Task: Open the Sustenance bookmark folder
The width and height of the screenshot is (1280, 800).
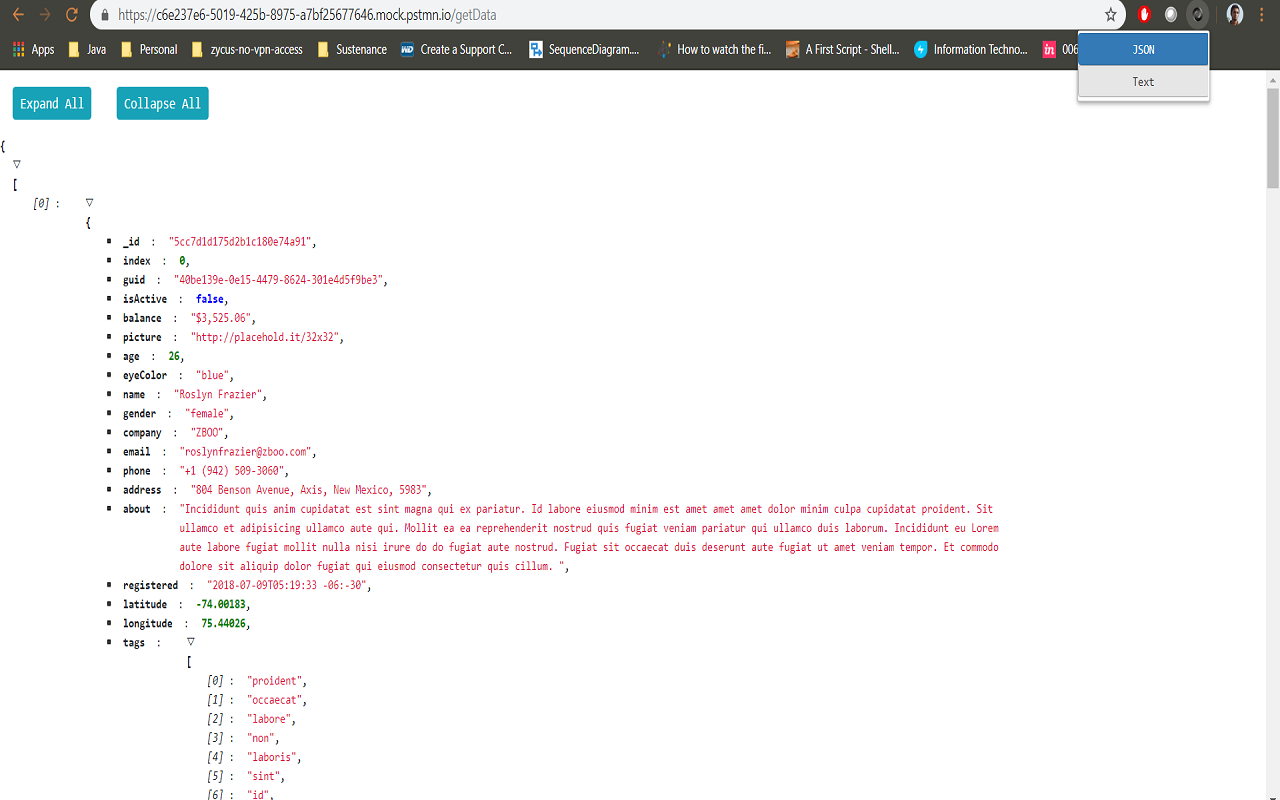Action: [351, 49]
